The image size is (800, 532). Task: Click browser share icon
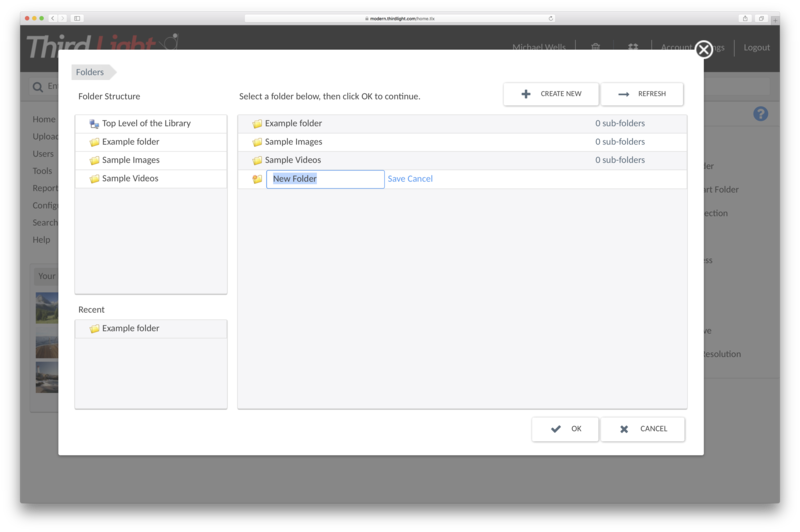[745, 18]
